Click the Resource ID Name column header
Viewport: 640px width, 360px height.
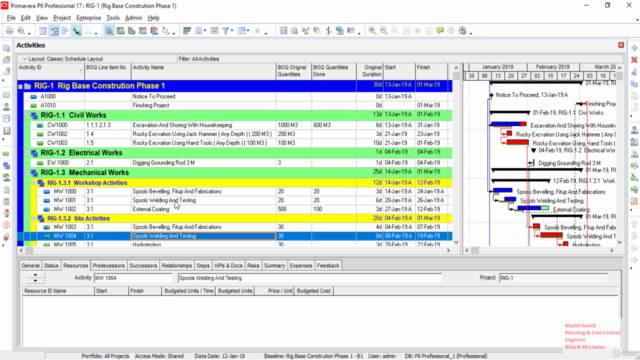point(58,291)
